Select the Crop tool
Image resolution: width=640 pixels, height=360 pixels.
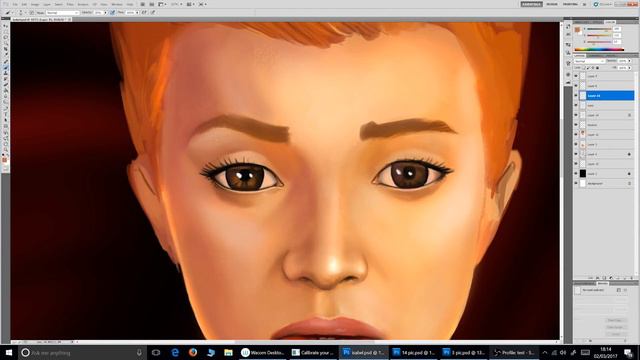[x=6, y=49]
